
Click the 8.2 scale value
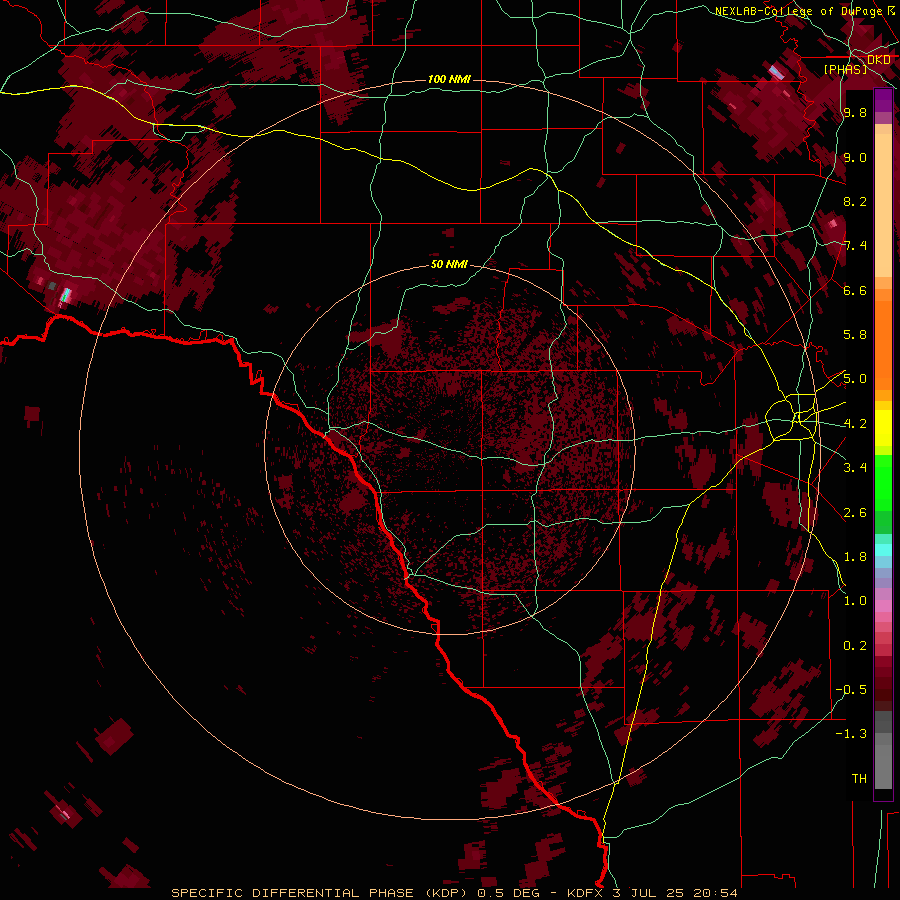pos(855,201)
